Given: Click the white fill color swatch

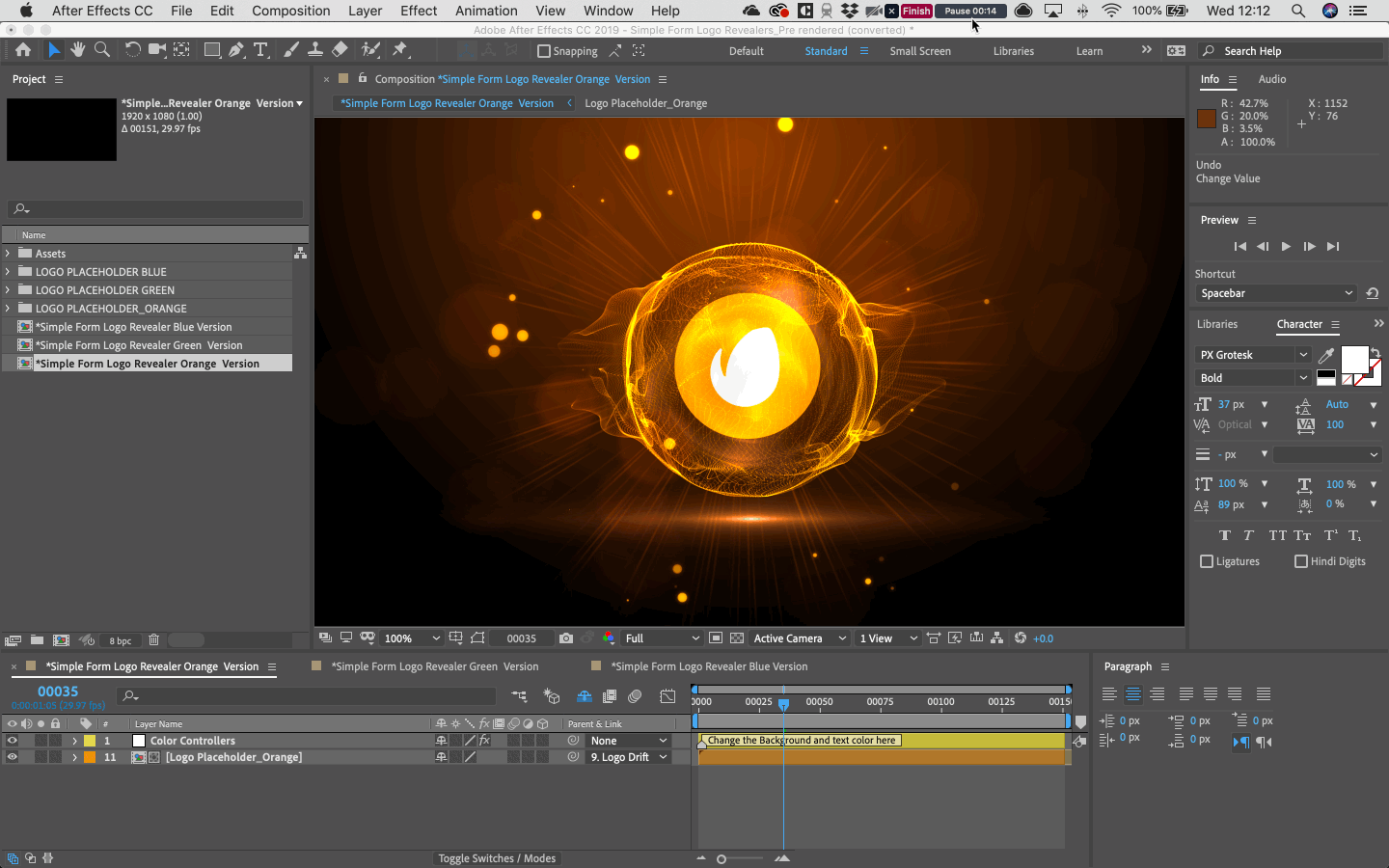Looking at the screenshot, I should click(1353, 360).
